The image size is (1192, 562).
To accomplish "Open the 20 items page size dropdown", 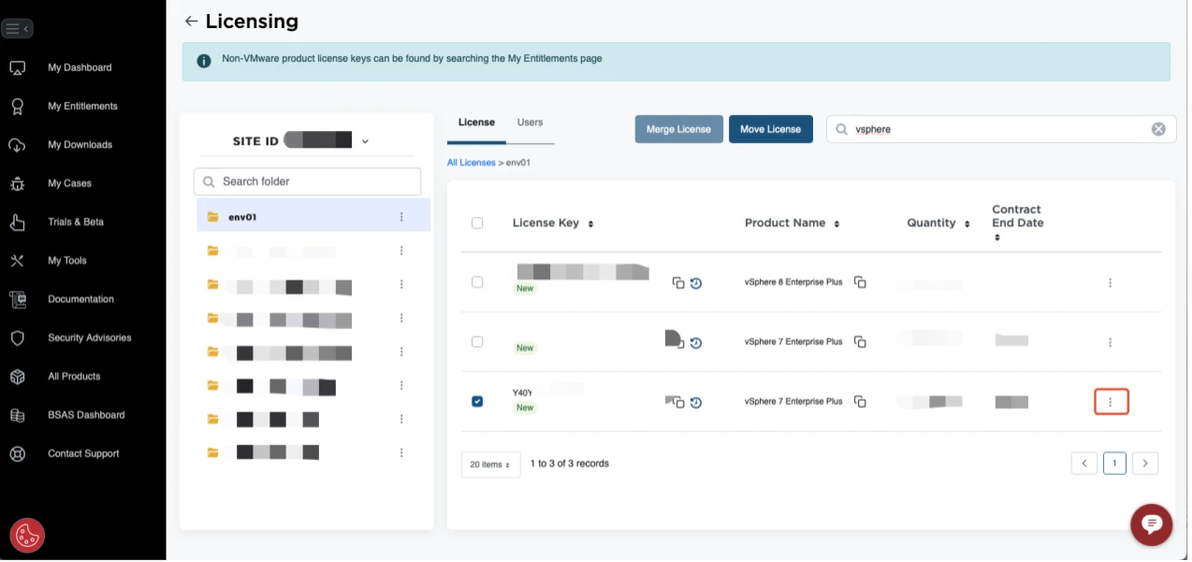I will click(x=490, y=464).
